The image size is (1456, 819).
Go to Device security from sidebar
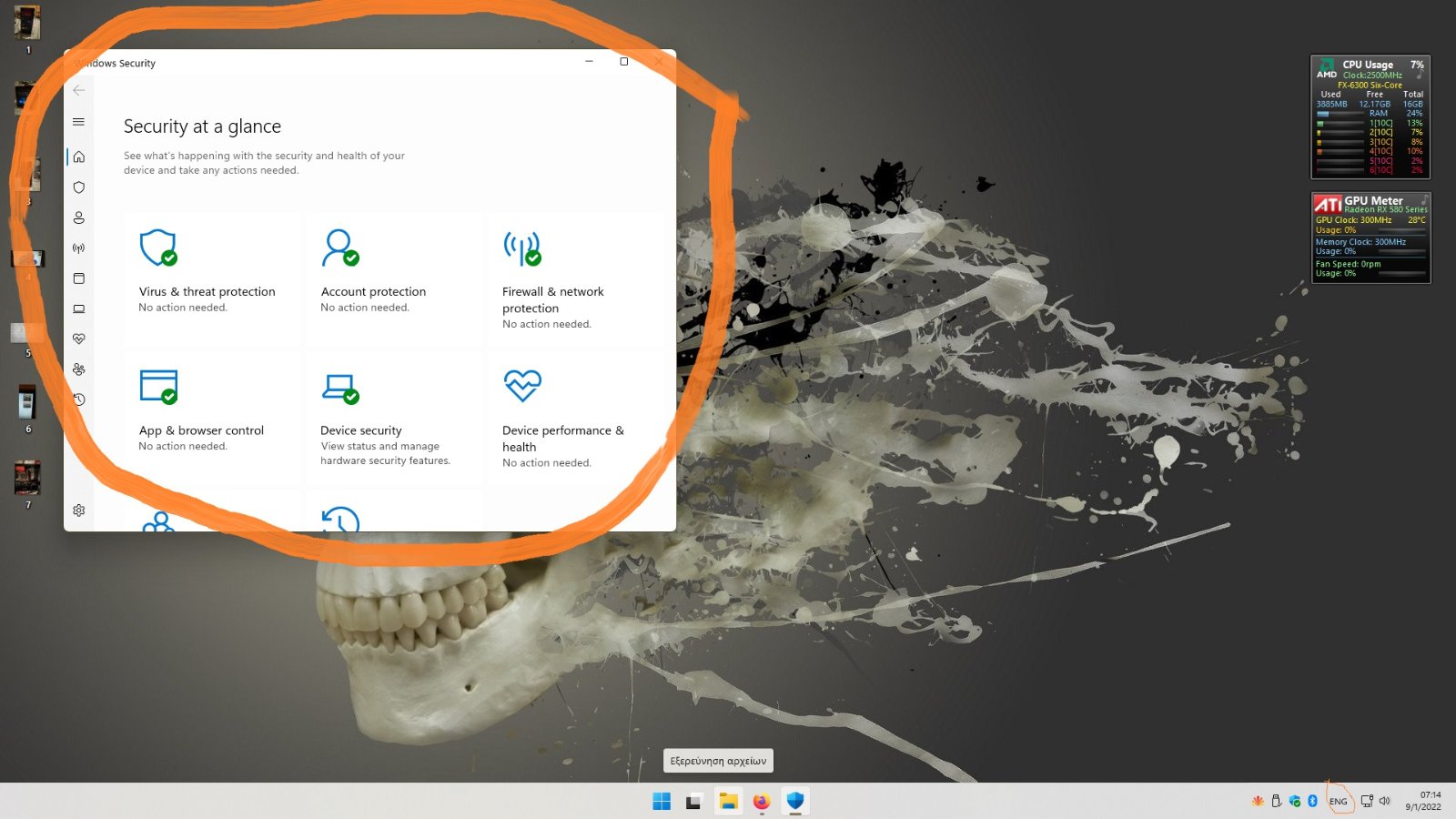tap(79, 308)
